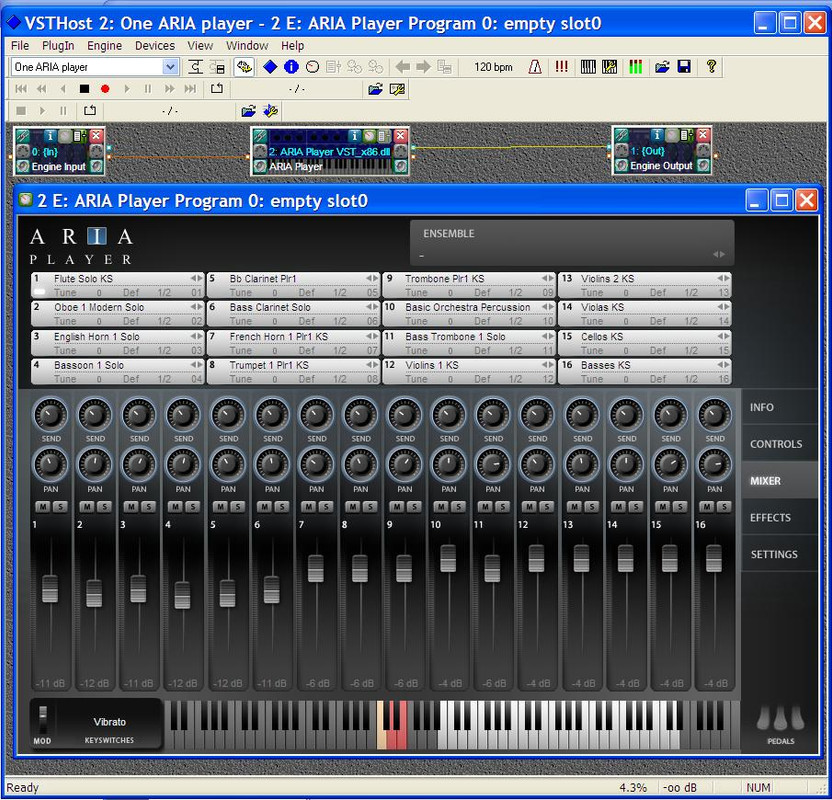Click the floppy disk save icon

684,67
